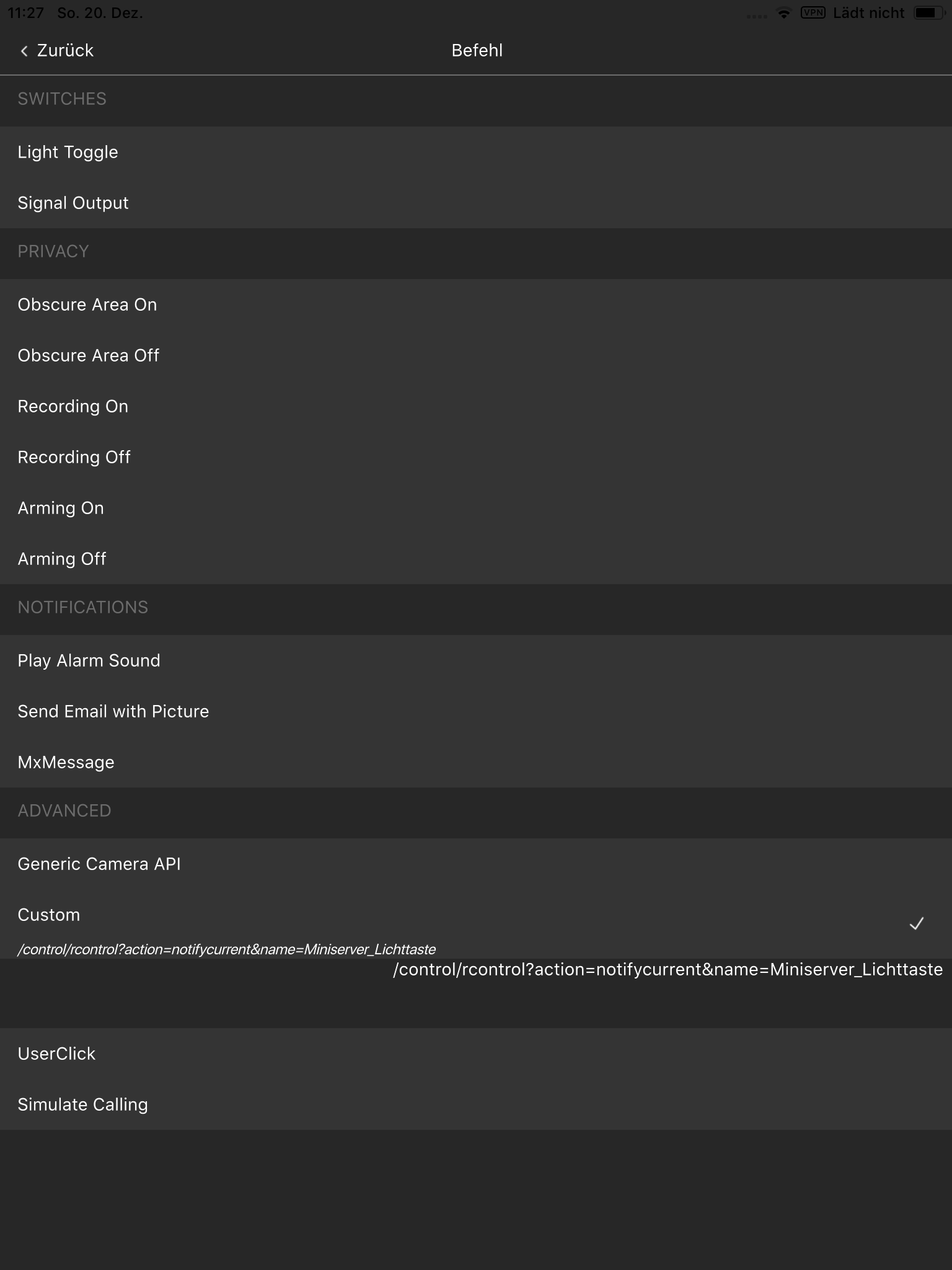Choose Send Email with Picture
Viewport: 952px width, 1270px height.
[x=113, y=711]
